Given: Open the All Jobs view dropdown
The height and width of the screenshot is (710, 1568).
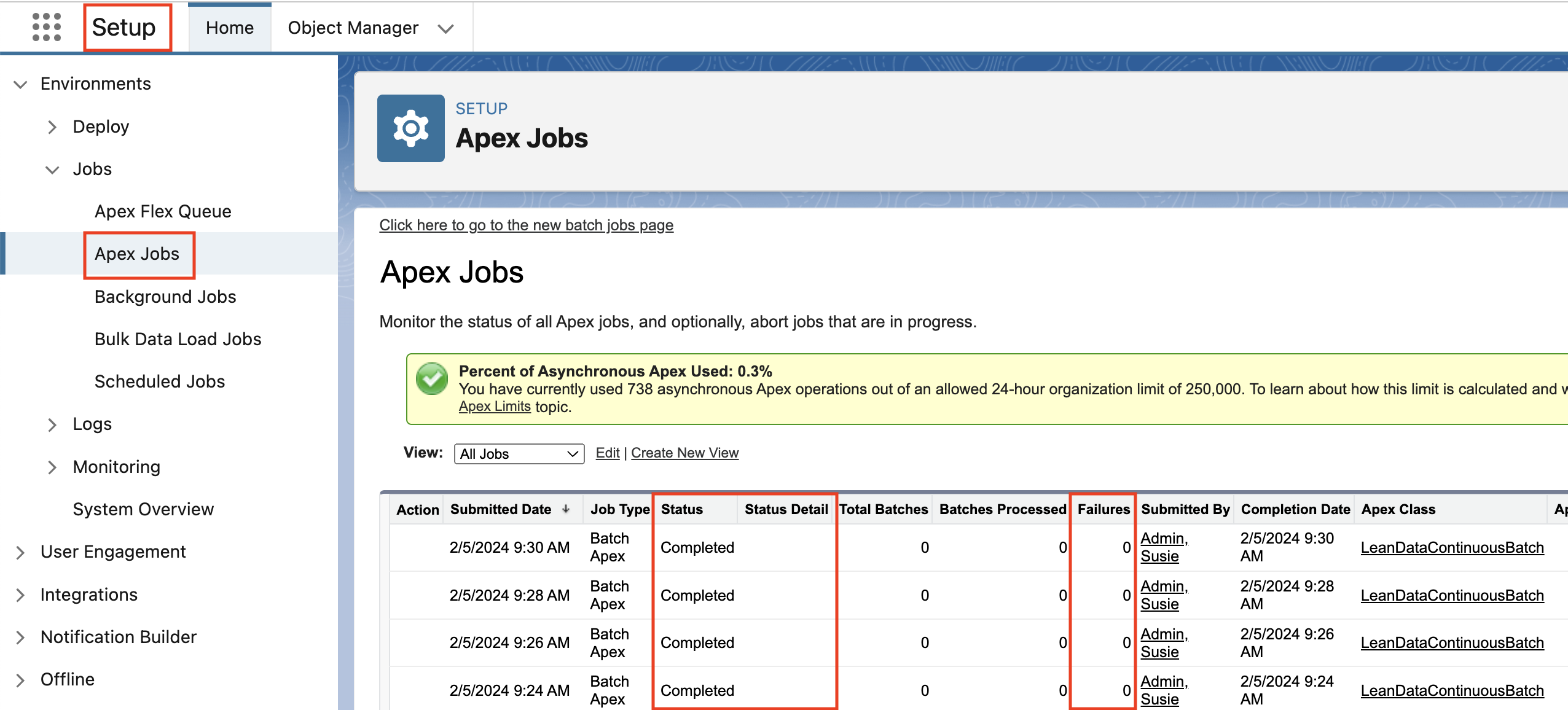Looking at the screenshot, I should pyautogui.click(x=519, y=454).
